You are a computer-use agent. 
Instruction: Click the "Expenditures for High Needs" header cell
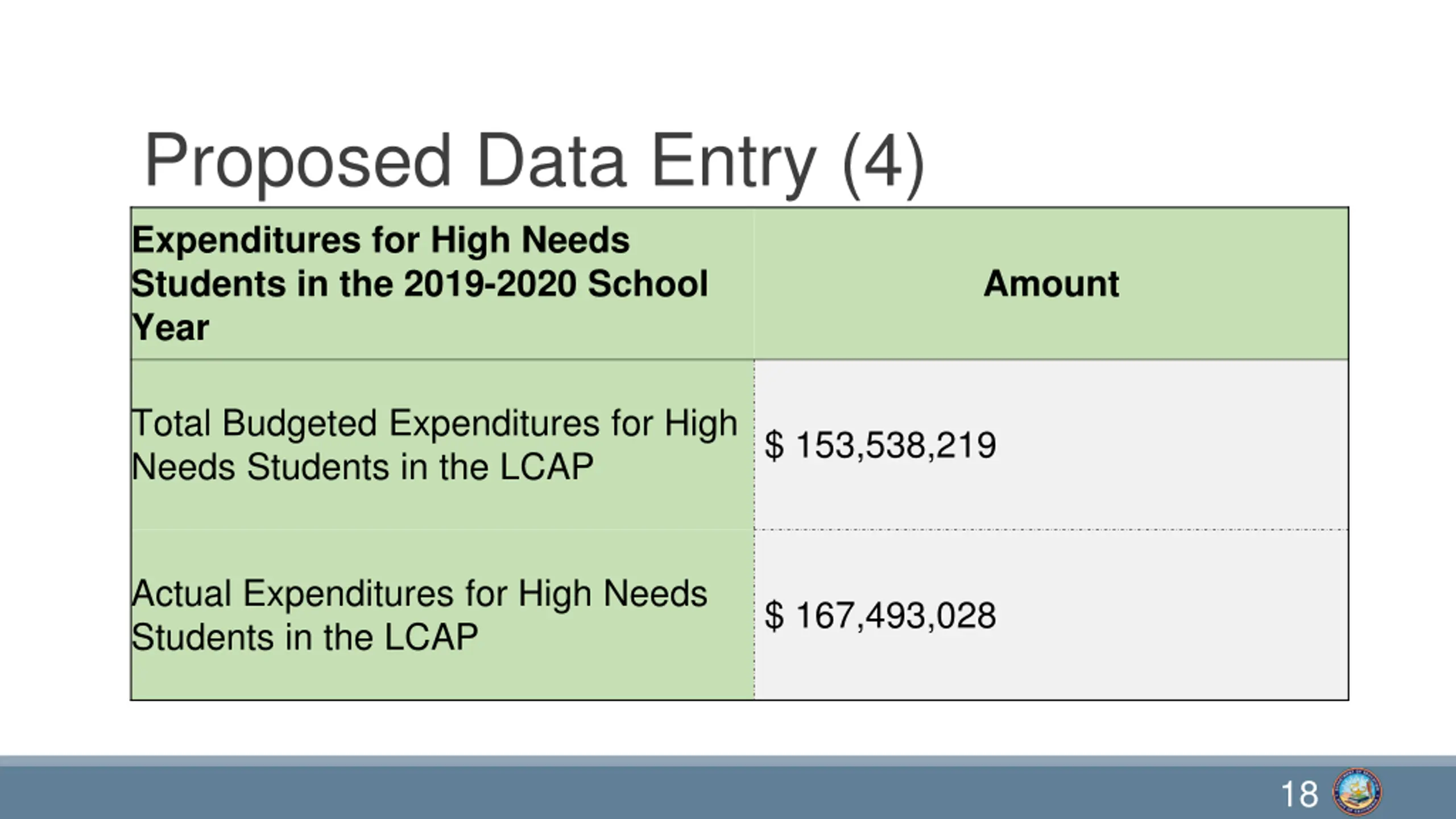[381, 240]
